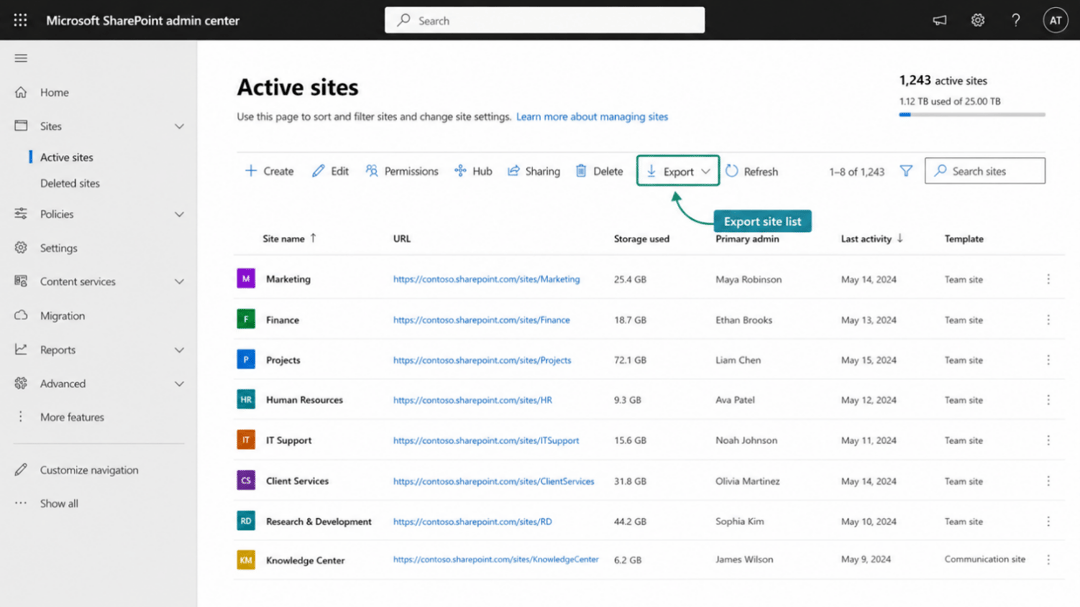Click the Edit toolbar button
1080x607 pixels.
click(330, 171)
